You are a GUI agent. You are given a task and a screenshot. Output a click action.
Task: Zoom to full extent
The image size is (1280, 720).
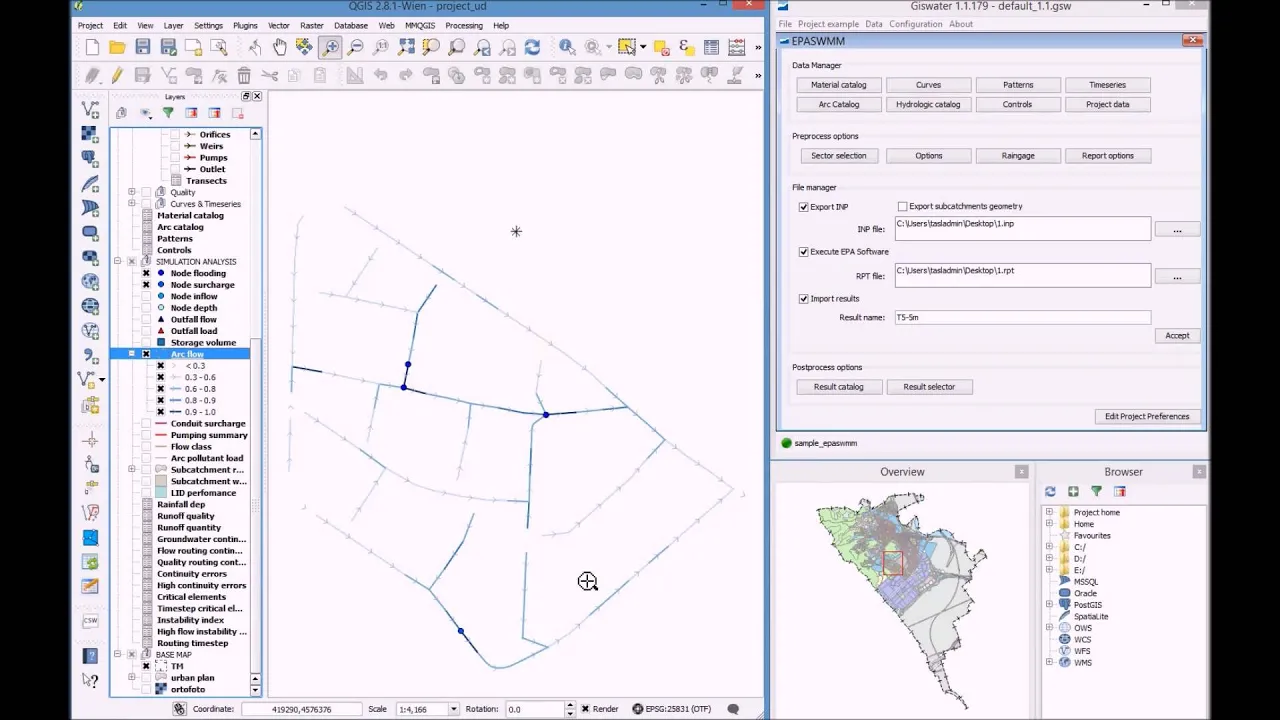(406, 47)
